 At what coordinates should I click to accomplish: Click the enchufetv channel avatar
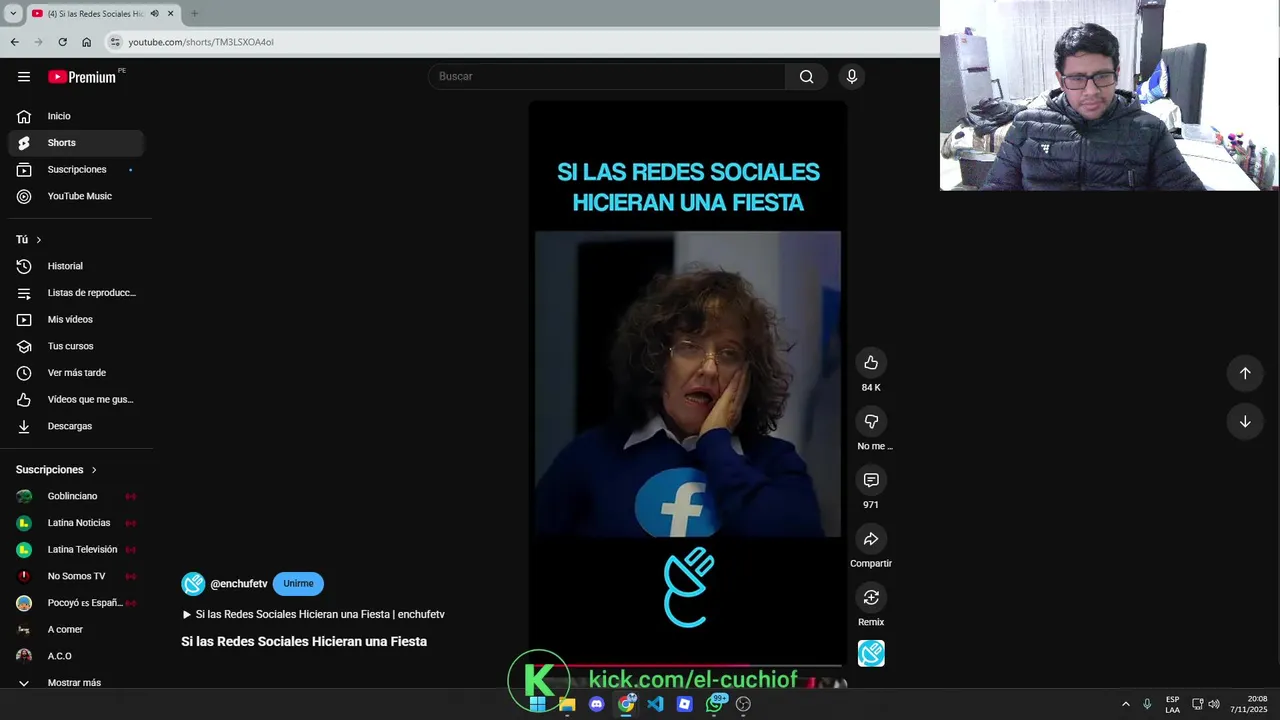pos(193,584)
